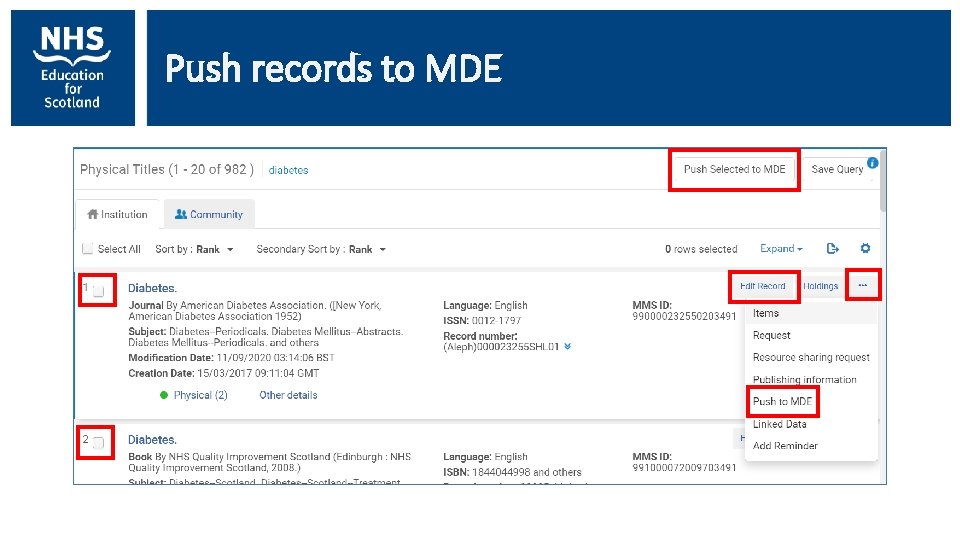Tick the Select All checkbox

click(x=88, y=249)
